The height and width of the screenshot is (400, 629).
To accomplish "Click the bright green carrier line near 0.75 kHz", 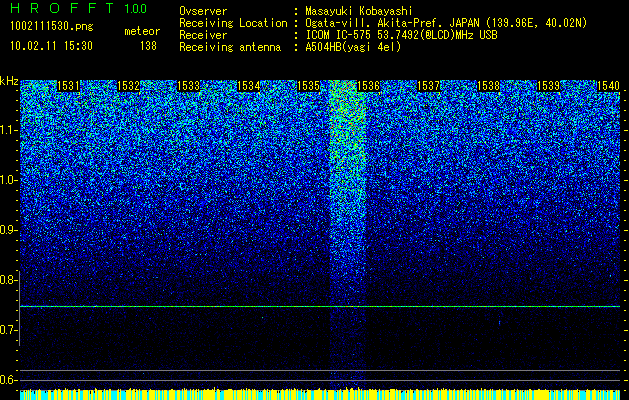I will pos(320,307).
